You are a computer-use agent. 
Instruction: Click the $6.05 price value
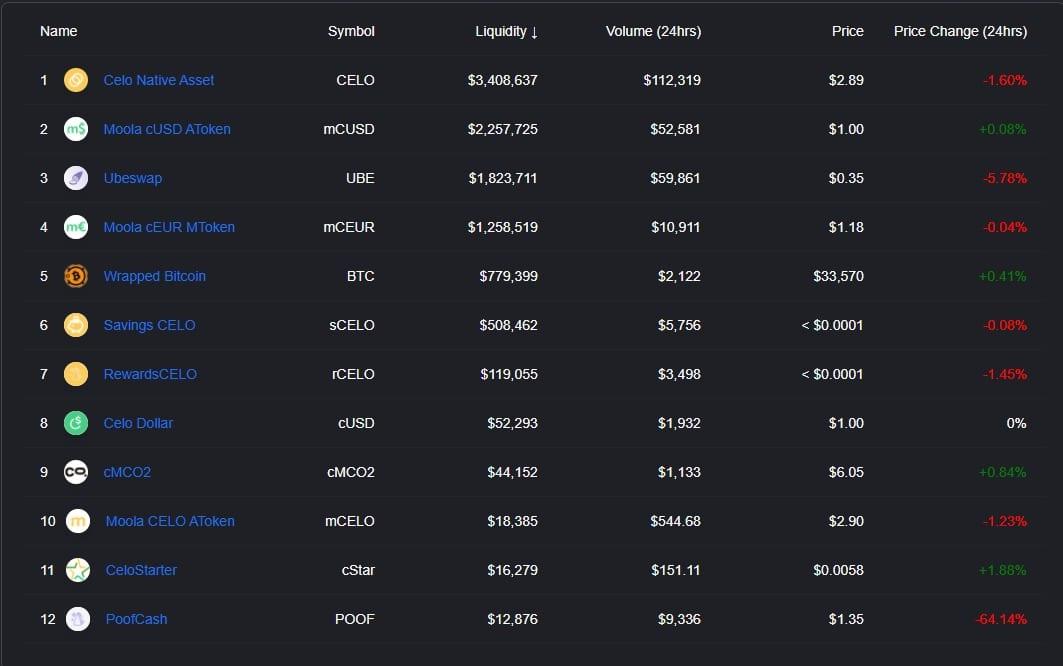pos(846,472)
